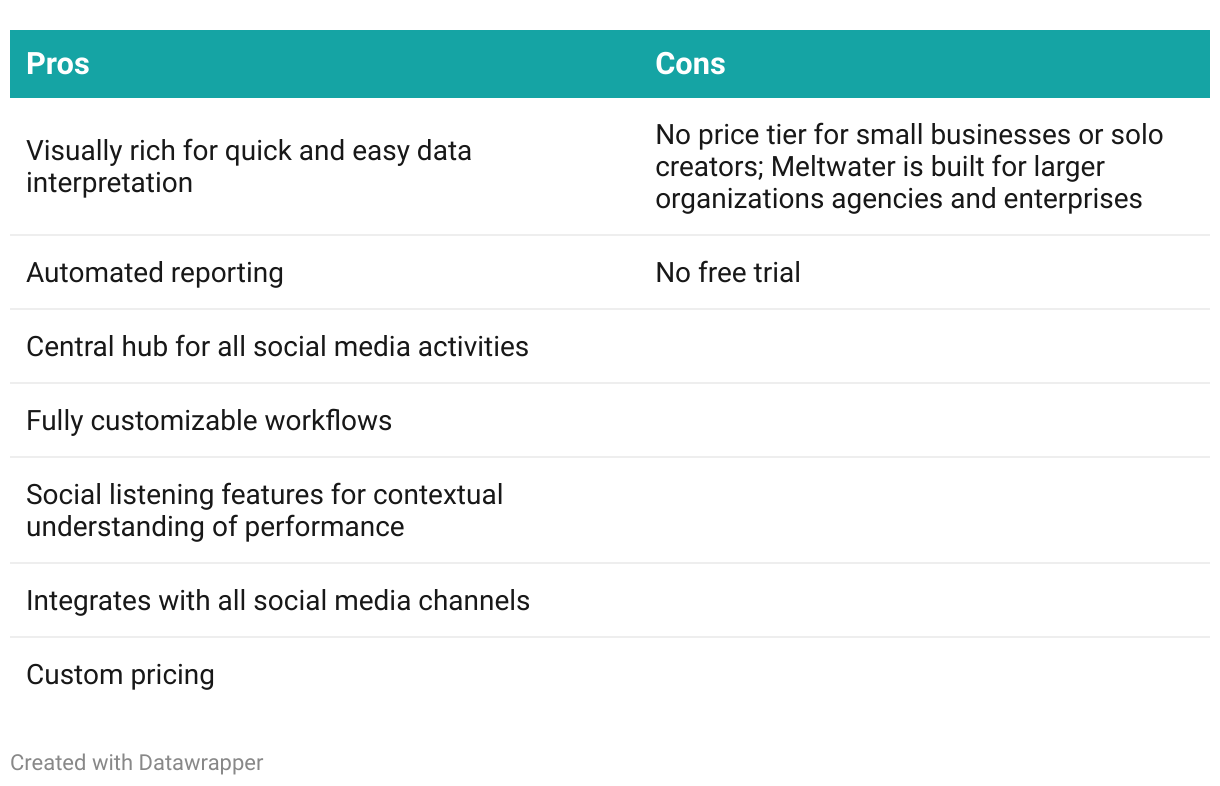Click the Cons column header

tap(690, 64)
